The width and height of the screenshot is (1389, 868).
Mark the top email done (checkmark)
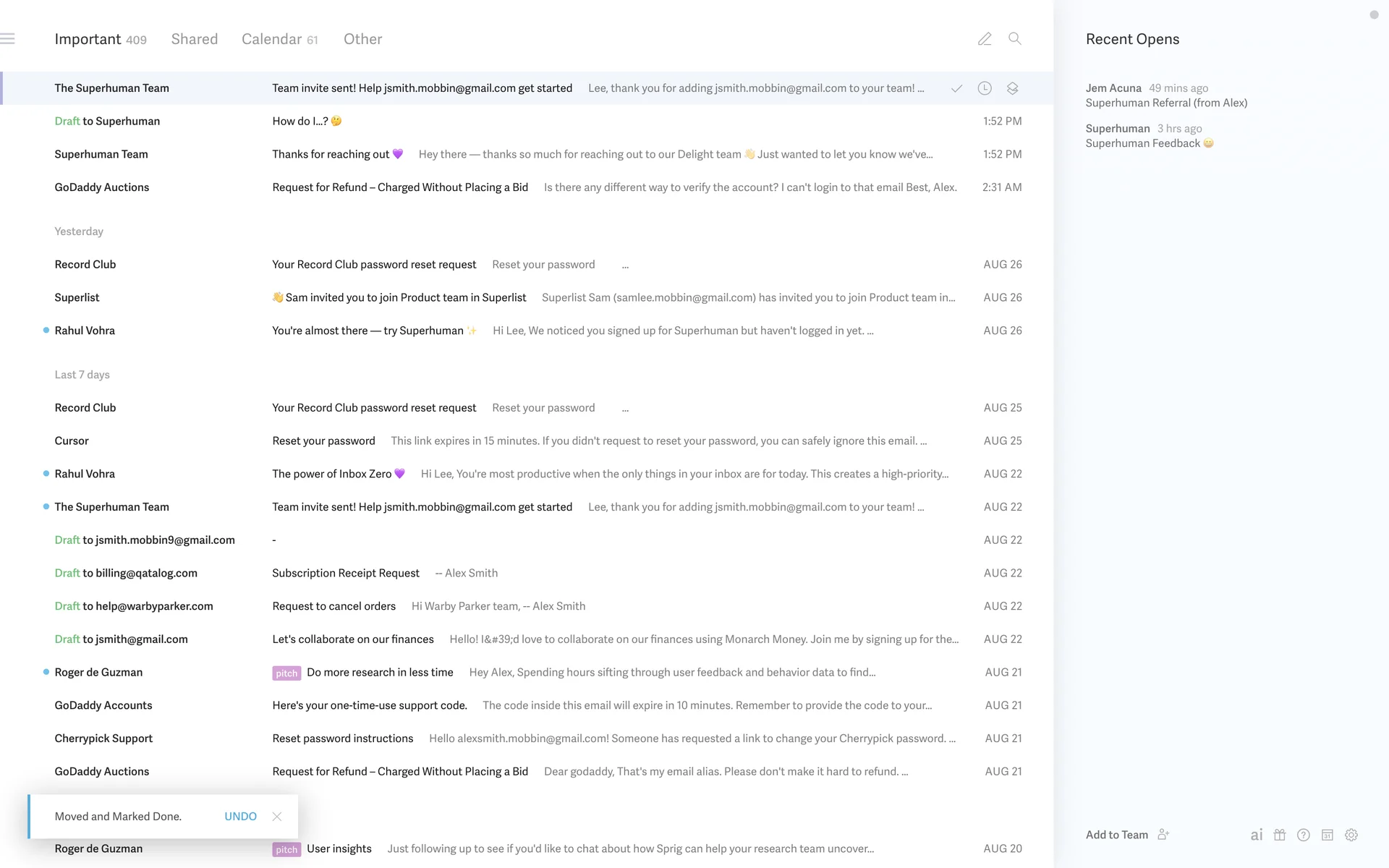pos(956,88)
